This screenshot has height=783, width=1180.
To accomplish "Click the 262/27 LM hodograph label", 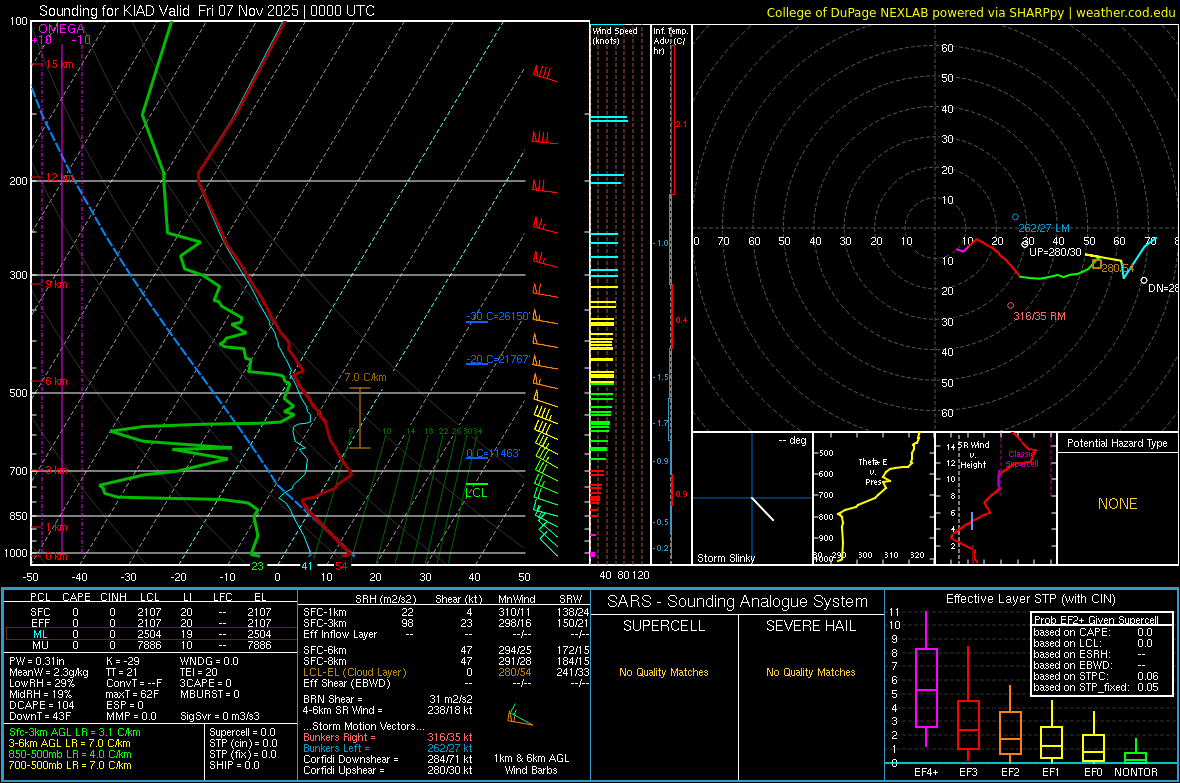I will pos(1044,228).
